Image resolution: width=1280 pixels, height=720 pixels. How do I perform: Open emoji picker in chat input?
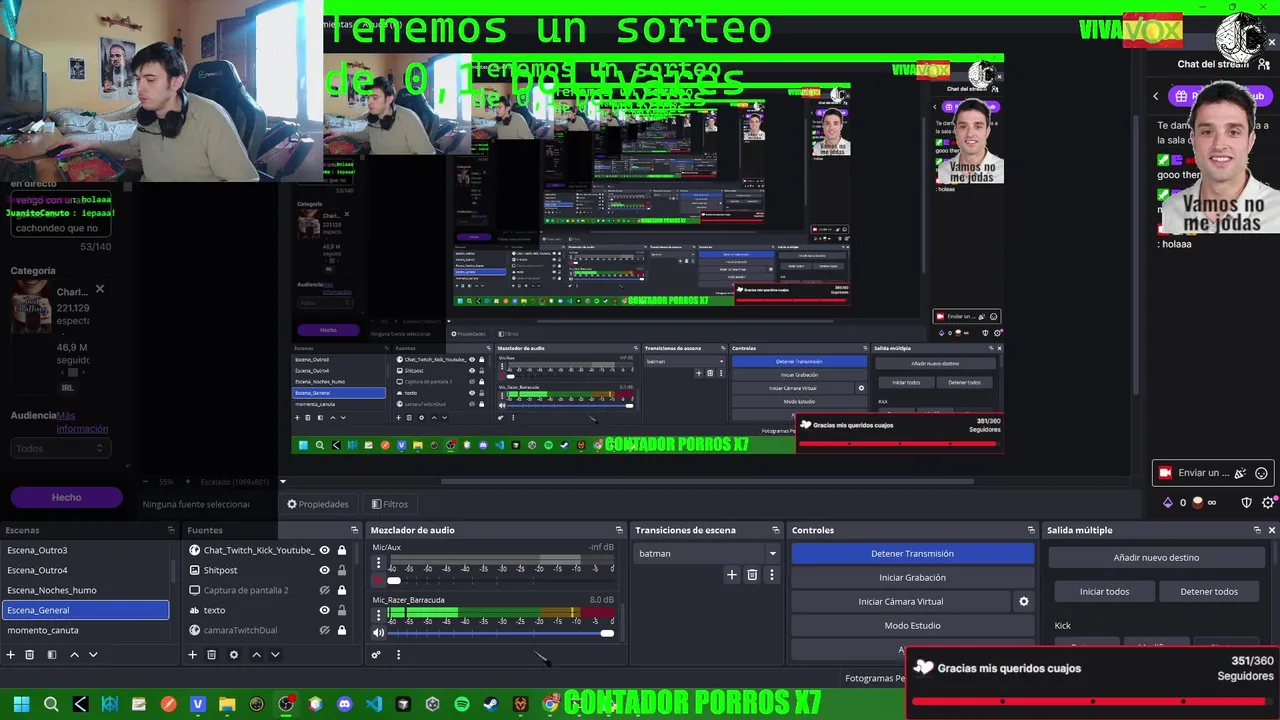pyautogui.click(x=1261, y=473)
